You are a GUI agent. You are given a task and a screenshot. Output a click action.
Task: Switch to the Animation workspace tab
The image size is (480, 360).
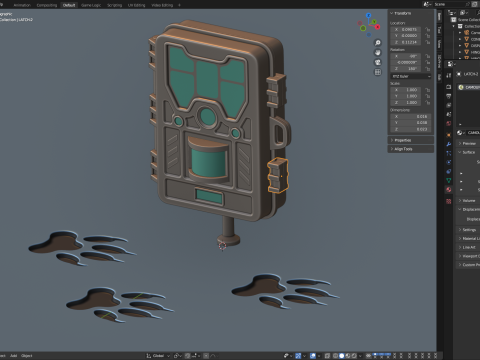coord(22,5)
